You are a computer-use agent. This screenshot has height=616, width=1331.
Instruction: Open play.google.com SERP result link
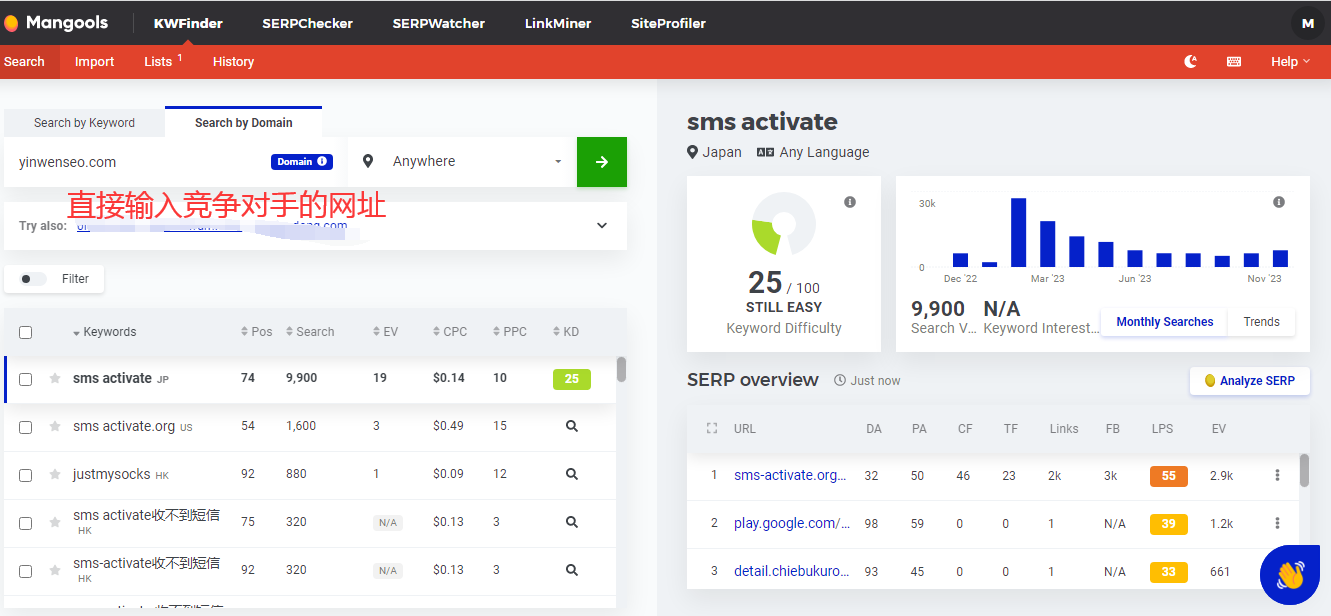pyautogui.click(x=791, y=524)
